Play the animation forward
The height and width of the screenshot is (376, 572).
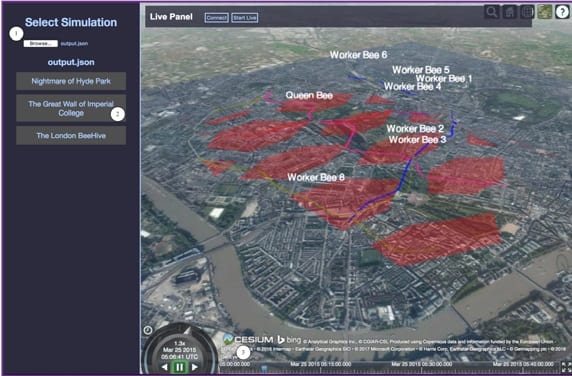pyautogui.click(x=194, y=367)
